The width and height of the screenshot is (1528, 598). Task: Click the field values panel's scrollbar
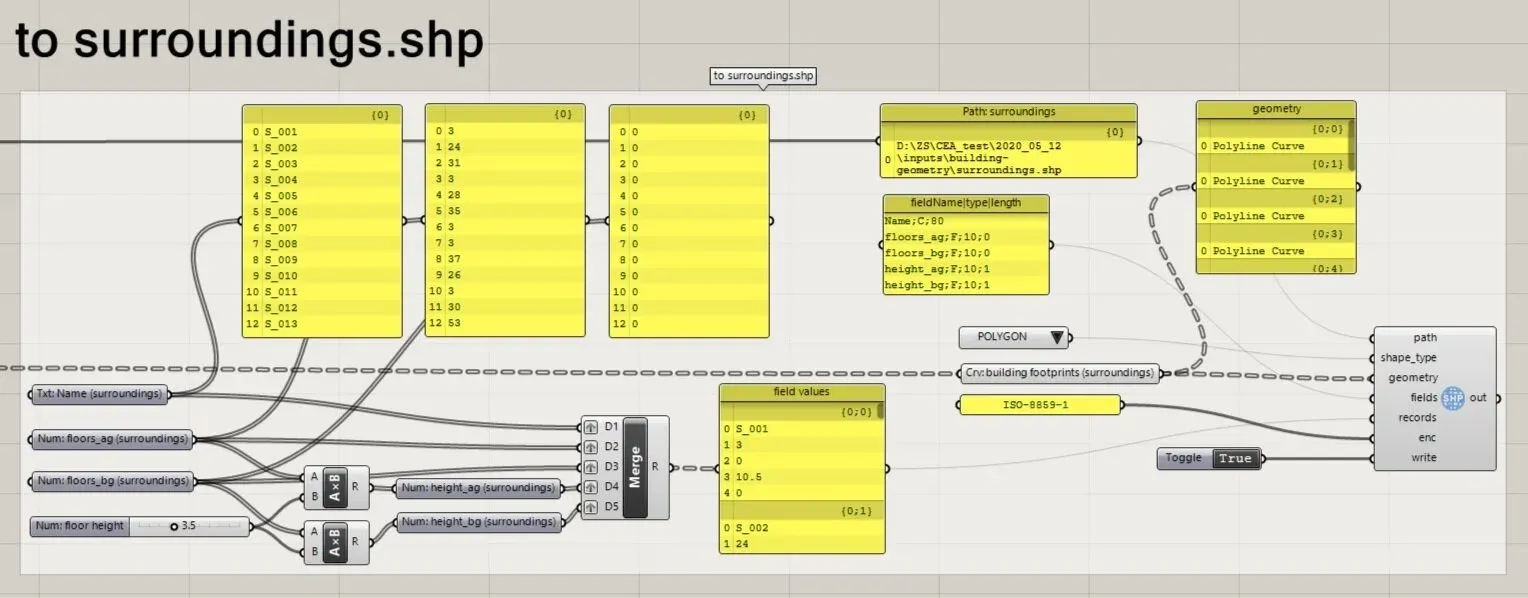[x=881, y=410]
